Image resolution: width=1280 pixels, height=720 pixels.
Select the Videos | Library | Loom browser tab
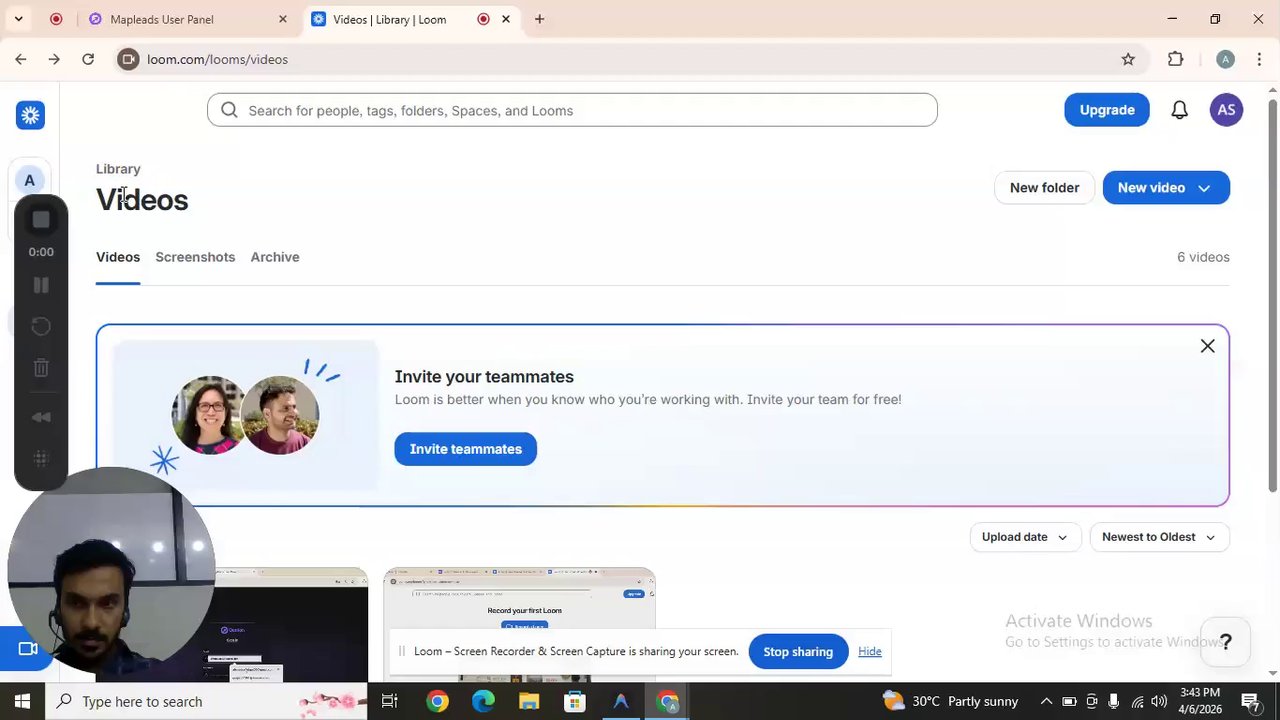(410, 19)
